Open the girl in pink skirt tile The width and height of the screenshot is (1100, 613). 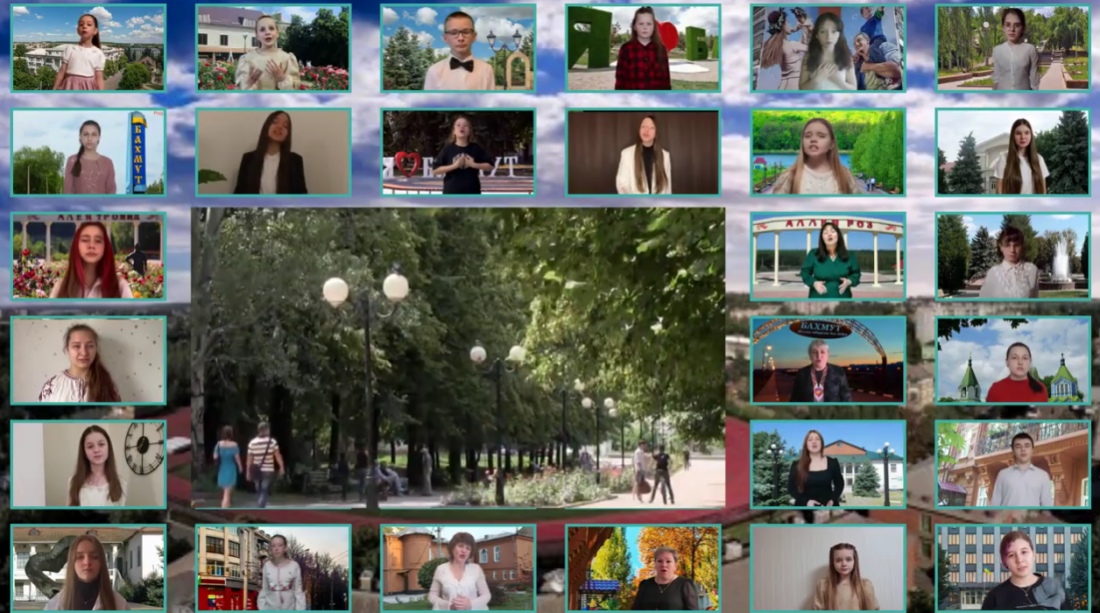click(88, 48)
